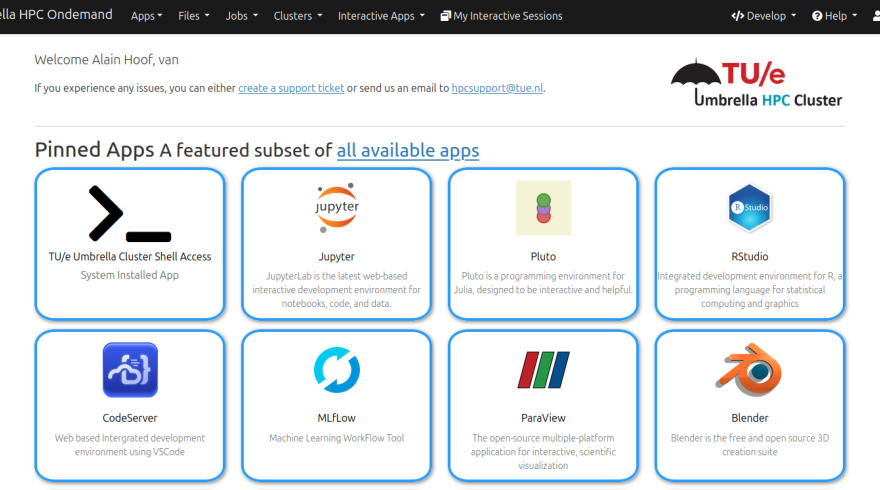This screenshot has height=490, width=880.
Task: Open the Files dropdown
Action: pos(193,16)
